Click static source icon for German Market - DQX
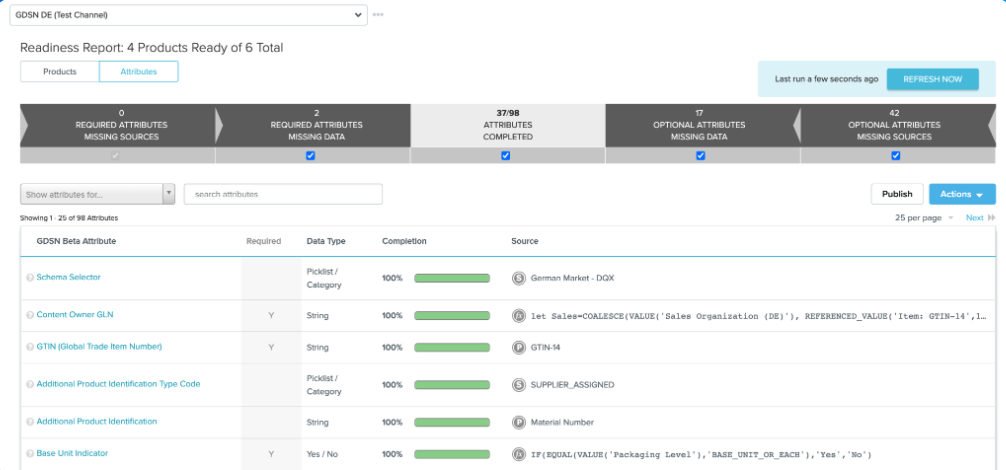Image resolution: width=1006 pixels, height=470 pixels. (518, 278)
